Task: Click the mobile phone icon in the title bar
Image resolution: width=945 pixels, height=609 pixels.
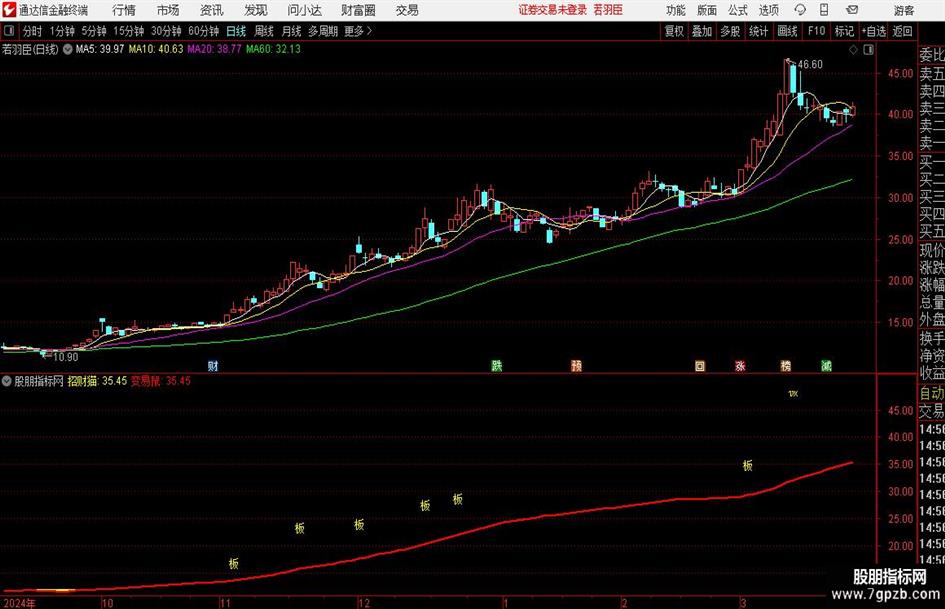Action: [824, 10]
